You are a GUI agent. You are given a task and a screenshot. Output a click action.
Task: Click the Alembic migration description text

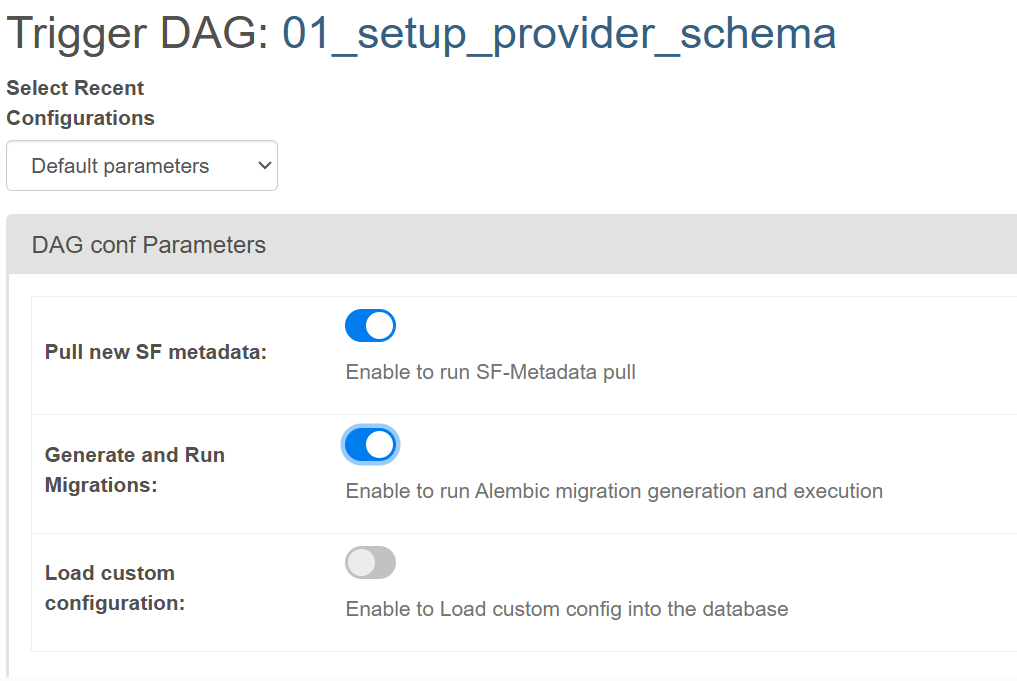point(614,491)
